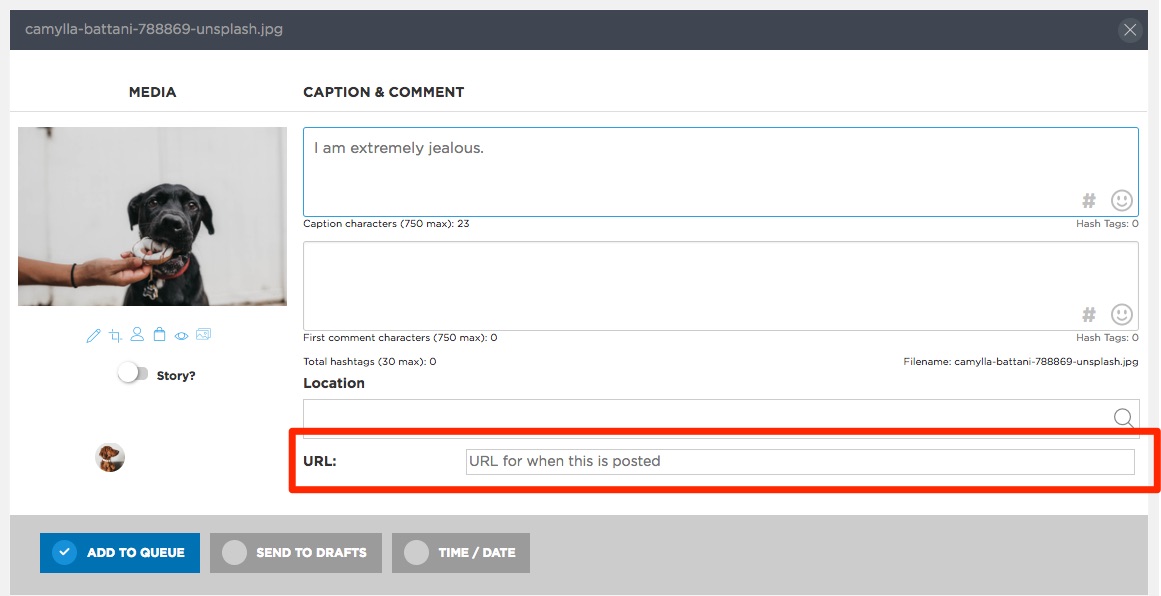This screenshot has width=1161, height=596.
Task: Click the CAPTION & COMMENT heading
Action: point(384,93)
